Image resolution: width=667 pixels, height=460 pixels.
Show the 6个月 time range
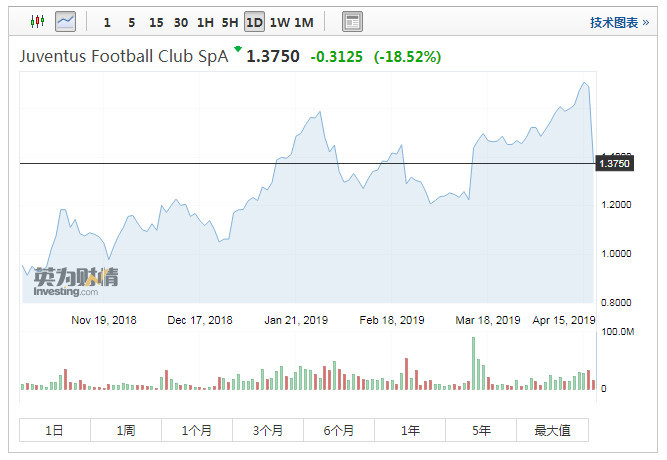click(x=339, y=430)
